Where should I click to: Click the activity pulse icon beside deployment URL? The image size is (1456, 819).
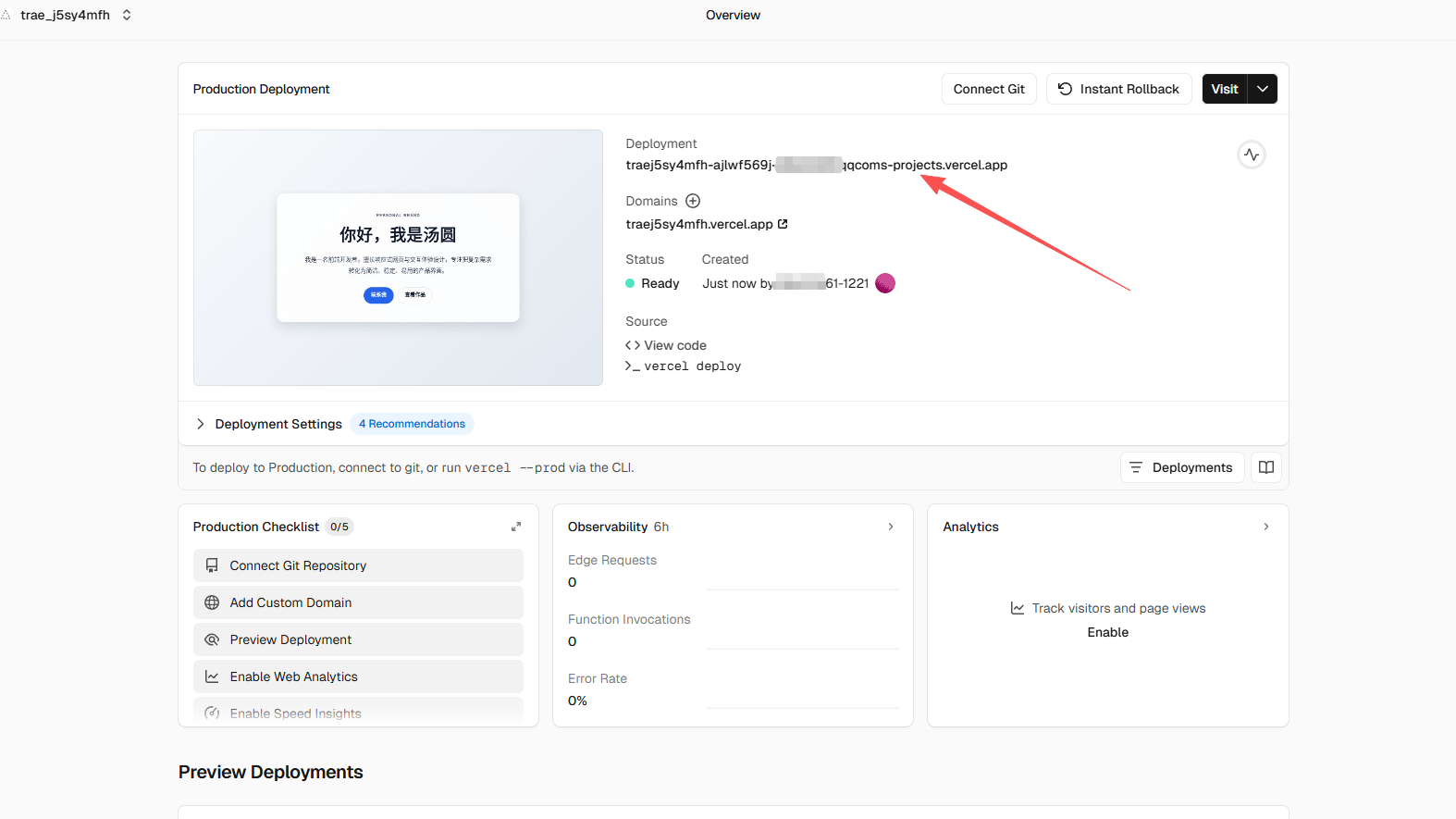click(1251, 155)
